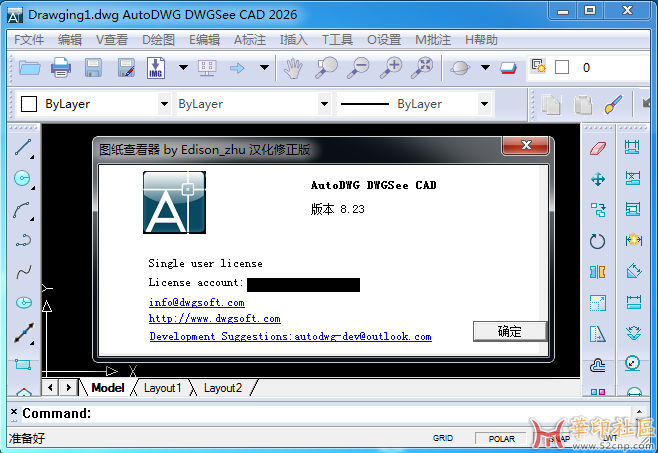The width and height of the screenshot is (658, 453).
Task: Toggle GRID mode in status bar
Action: [443, 438]
